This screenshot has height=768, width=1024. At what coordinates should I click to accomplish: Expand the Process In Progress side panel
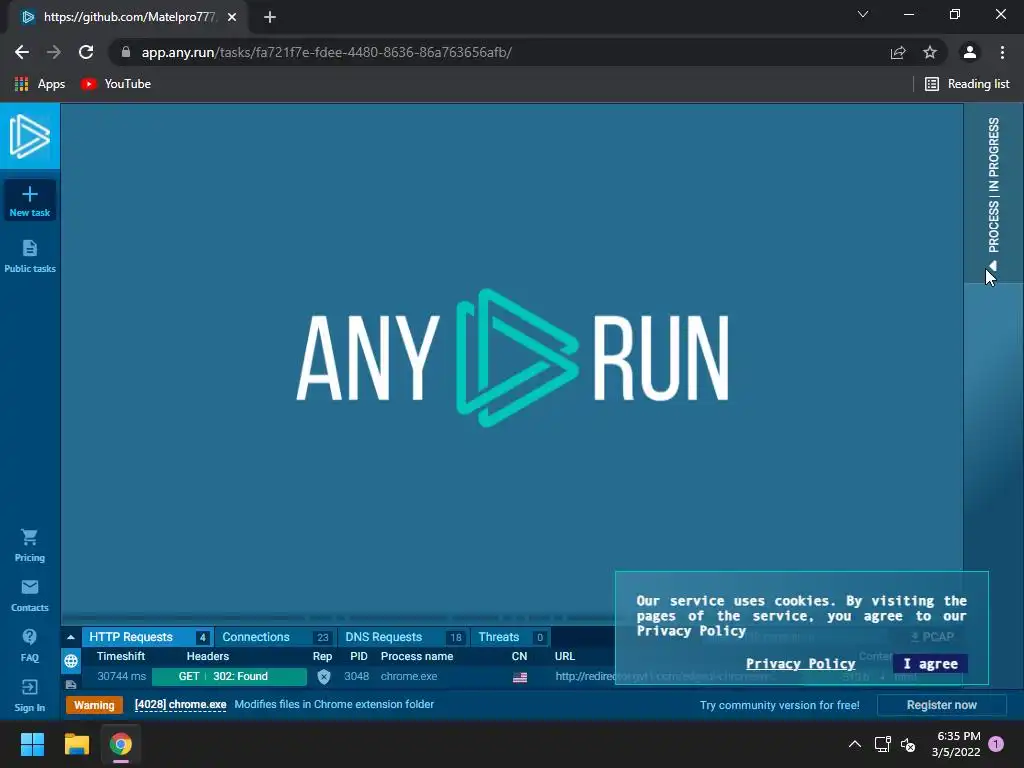point(993,193)
